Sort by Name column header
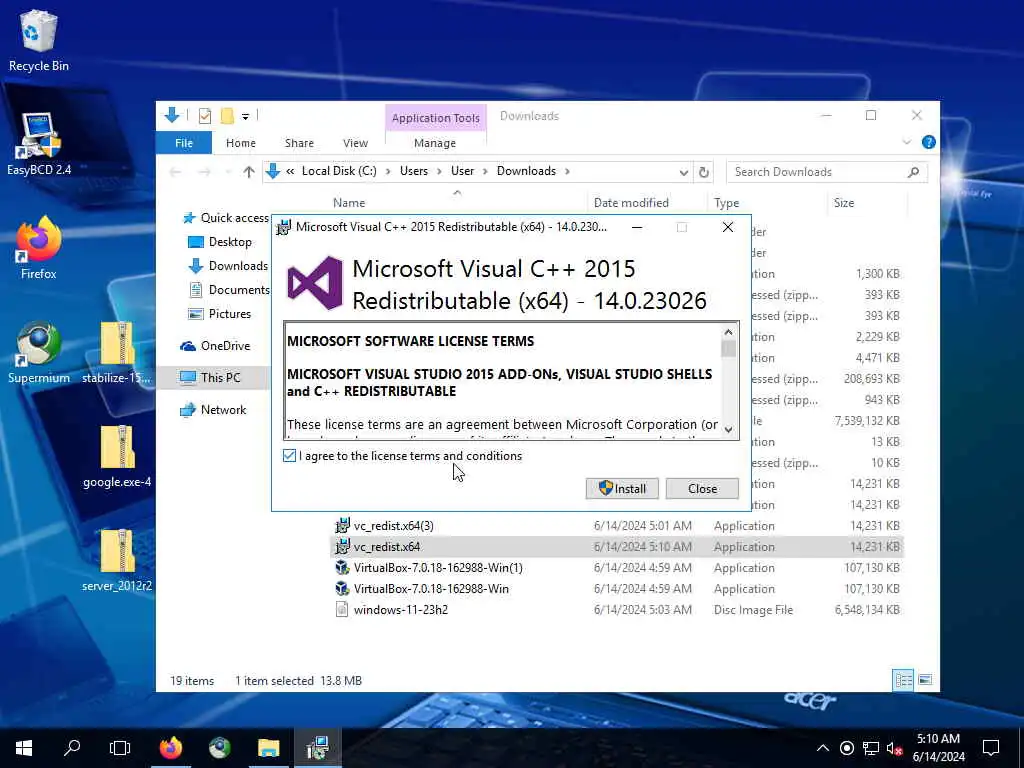This screenshot has height=768, width=1024. pyautogui.click(x=349, y=202)
